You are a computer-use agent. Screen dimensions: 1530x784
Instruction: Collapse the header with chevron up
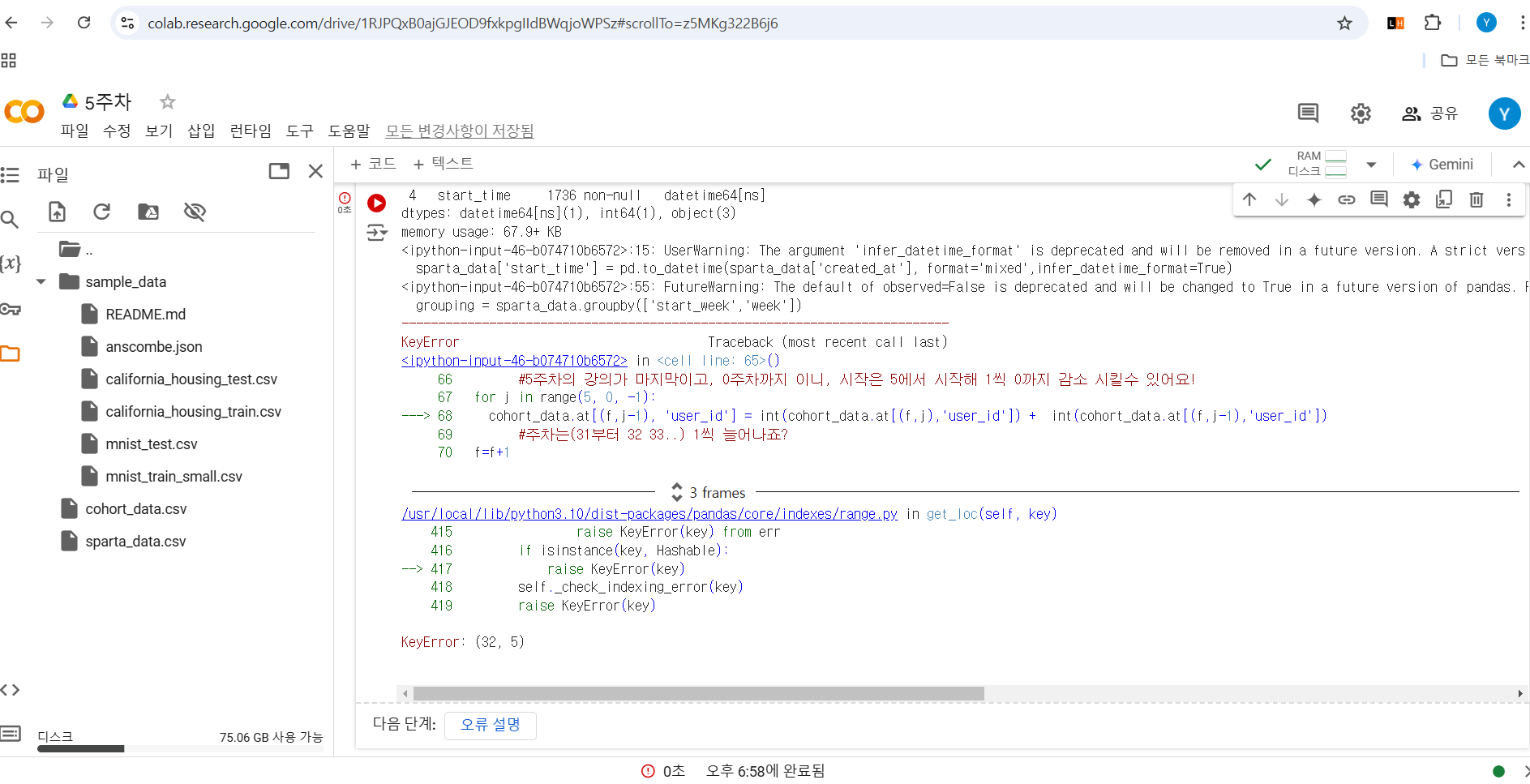click(1519, 165)
